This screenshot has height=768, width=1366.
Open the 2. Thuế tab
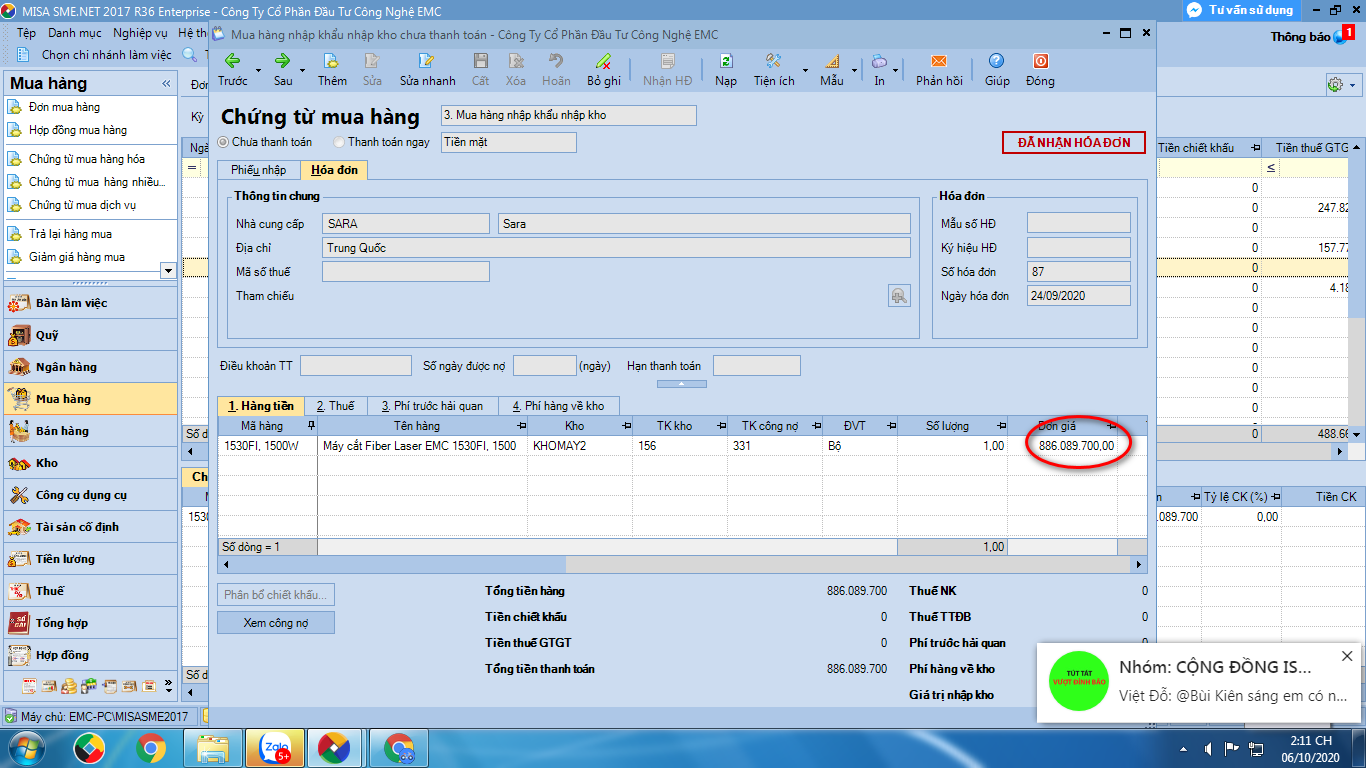pyautogui.click(x=335, y=406)
